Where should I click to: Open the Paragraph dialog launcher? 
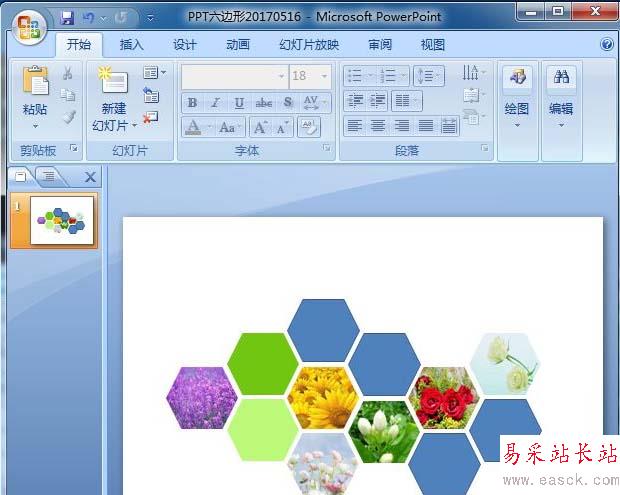(484, 147)
